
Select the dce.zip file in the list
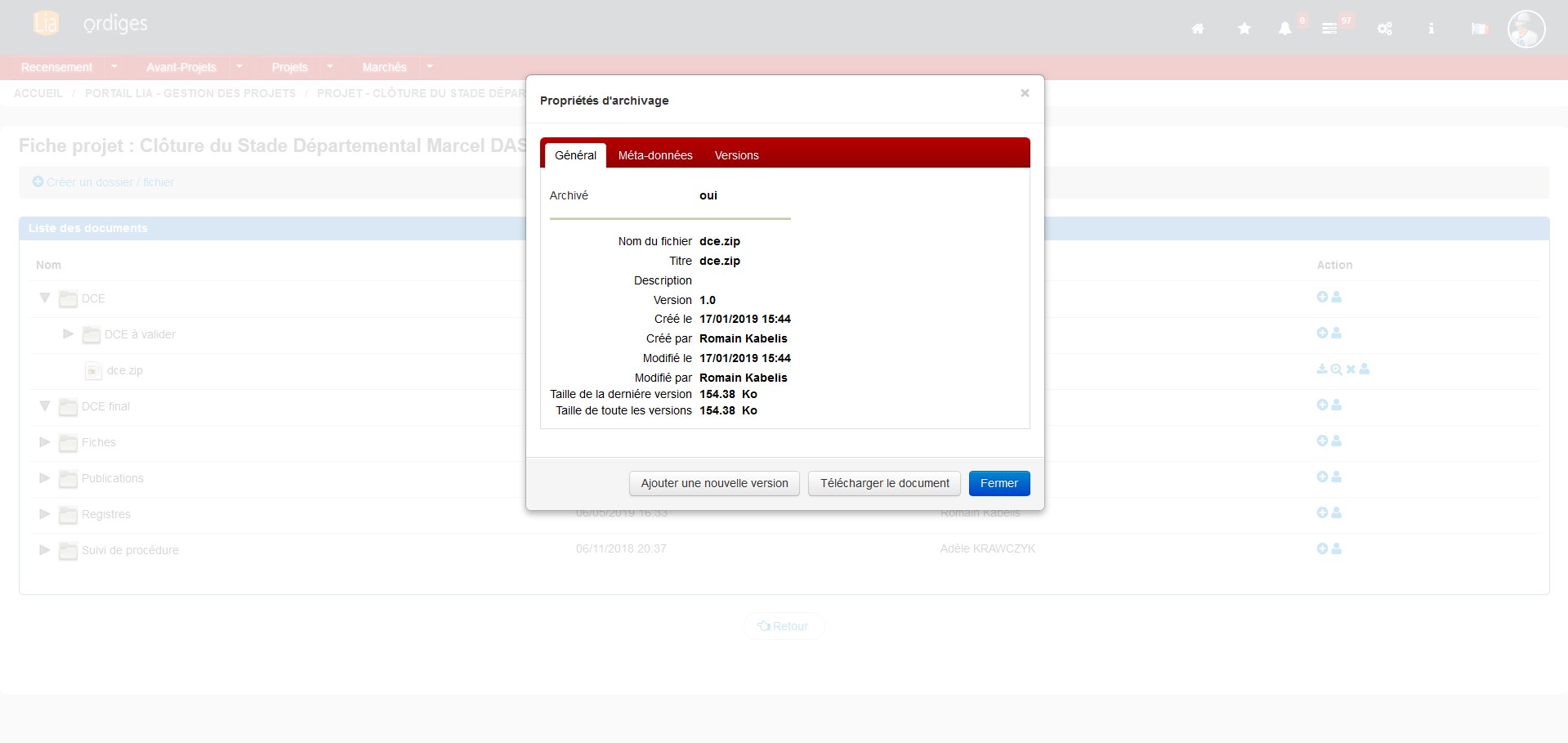(125, 370)
